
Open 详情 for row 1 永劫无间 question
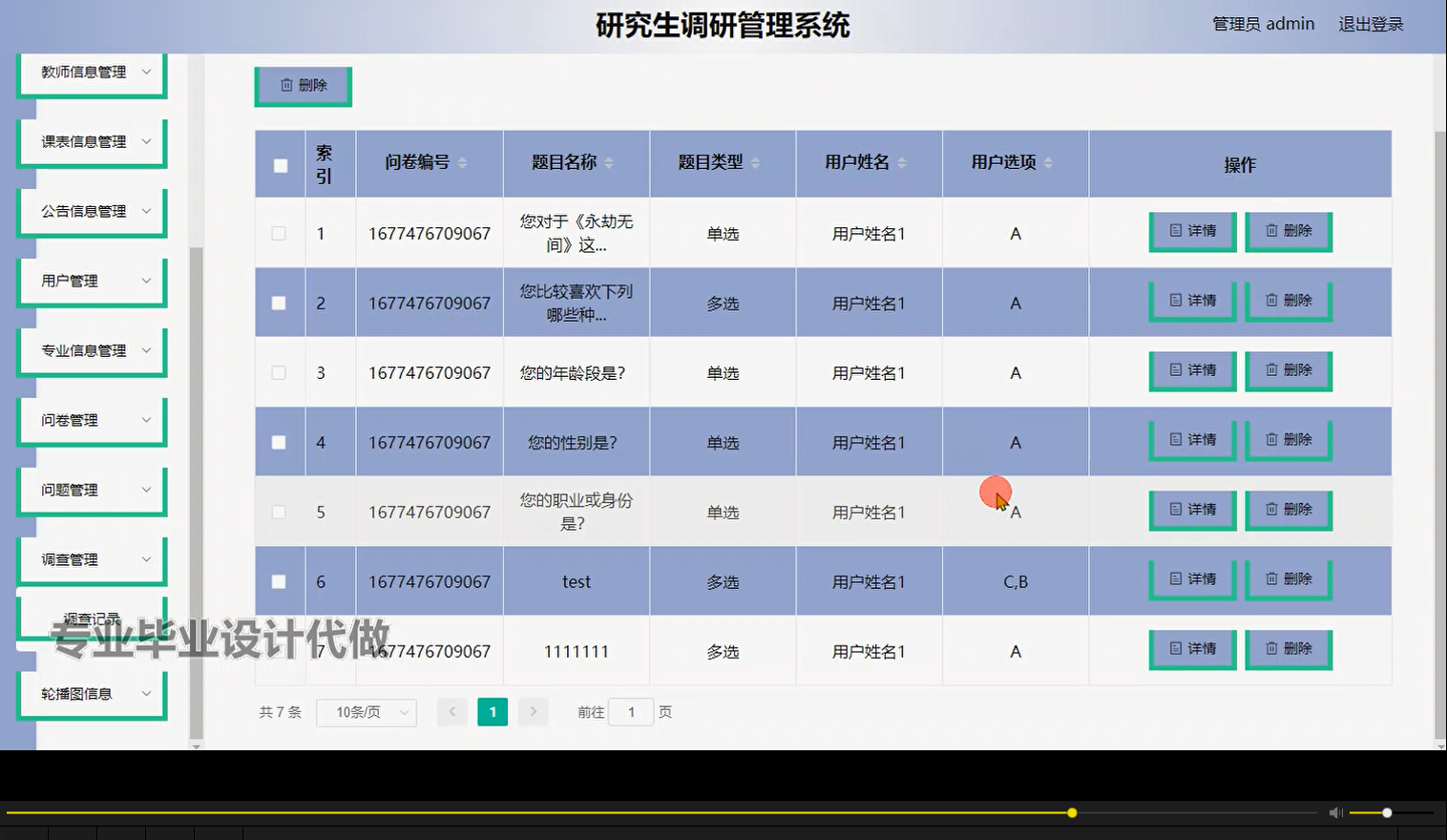pyautogui.click(x=1193, y=232)
